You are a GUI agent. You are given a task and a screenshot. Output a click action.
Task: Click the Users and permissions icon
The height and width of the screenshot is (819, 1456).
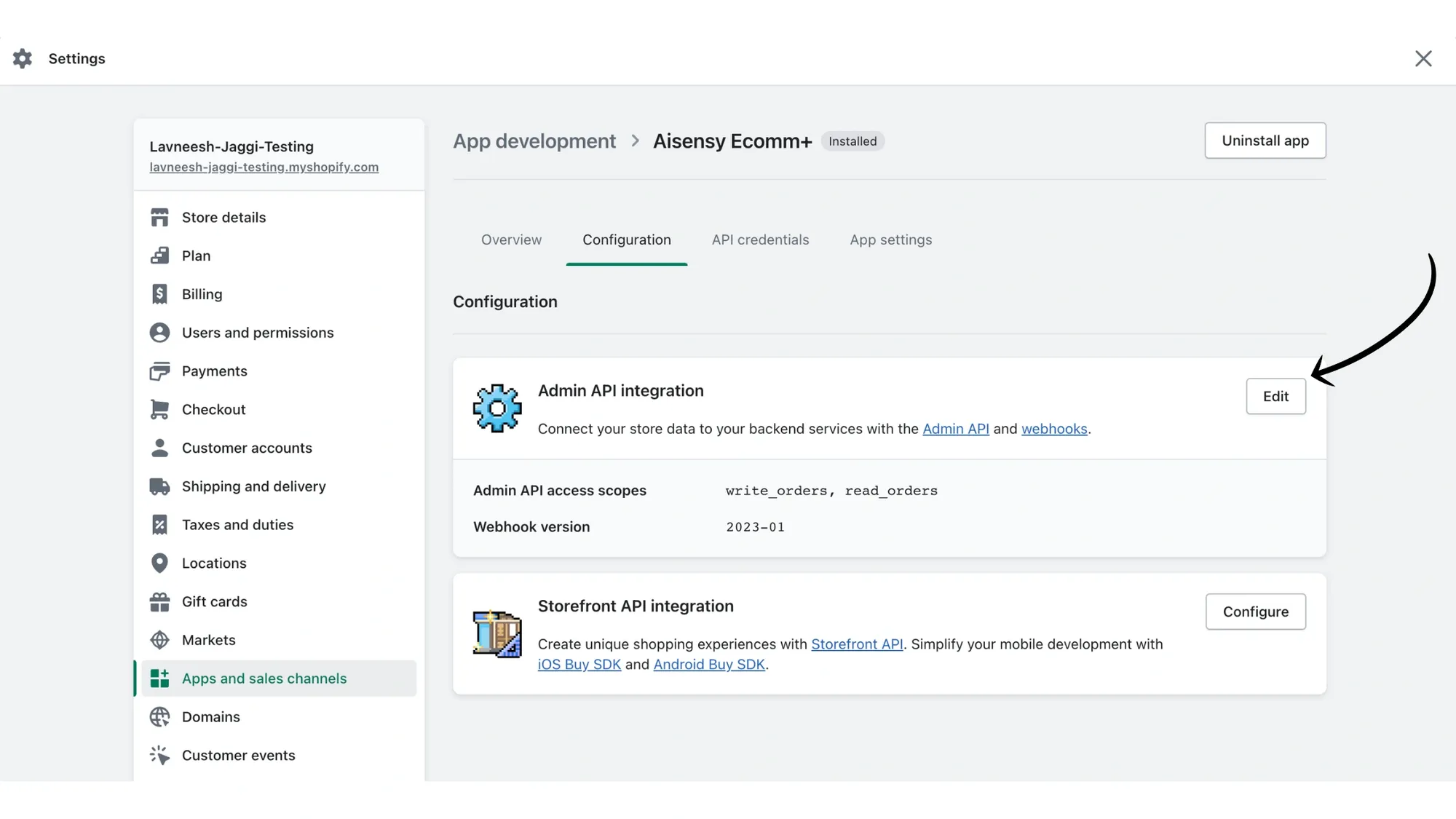pyautogui.click(x=159, y=332)
